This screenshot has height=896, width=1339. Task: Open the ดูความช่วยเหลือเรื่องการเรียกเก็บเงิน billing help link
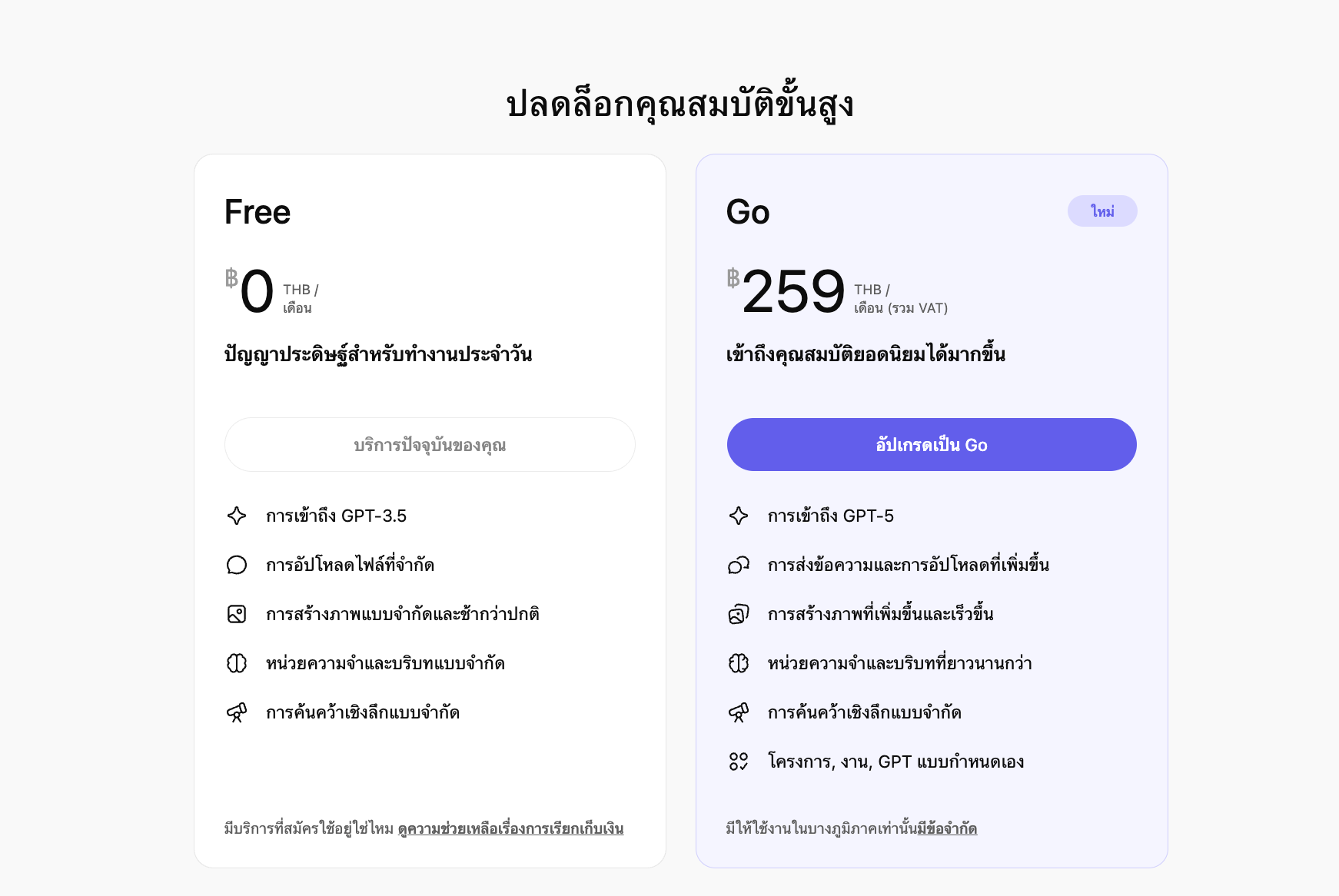pos(510,828)
